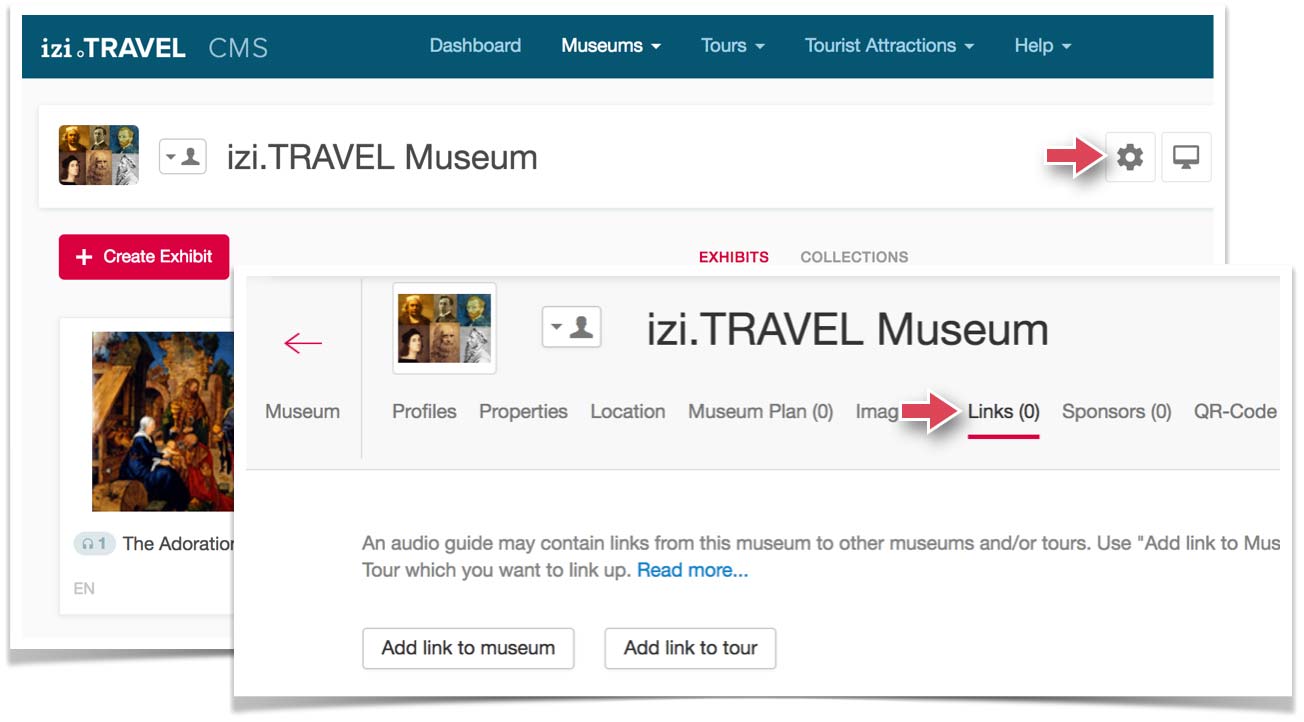Expand the Tourist Attractions menu

[x=890, y=46]
